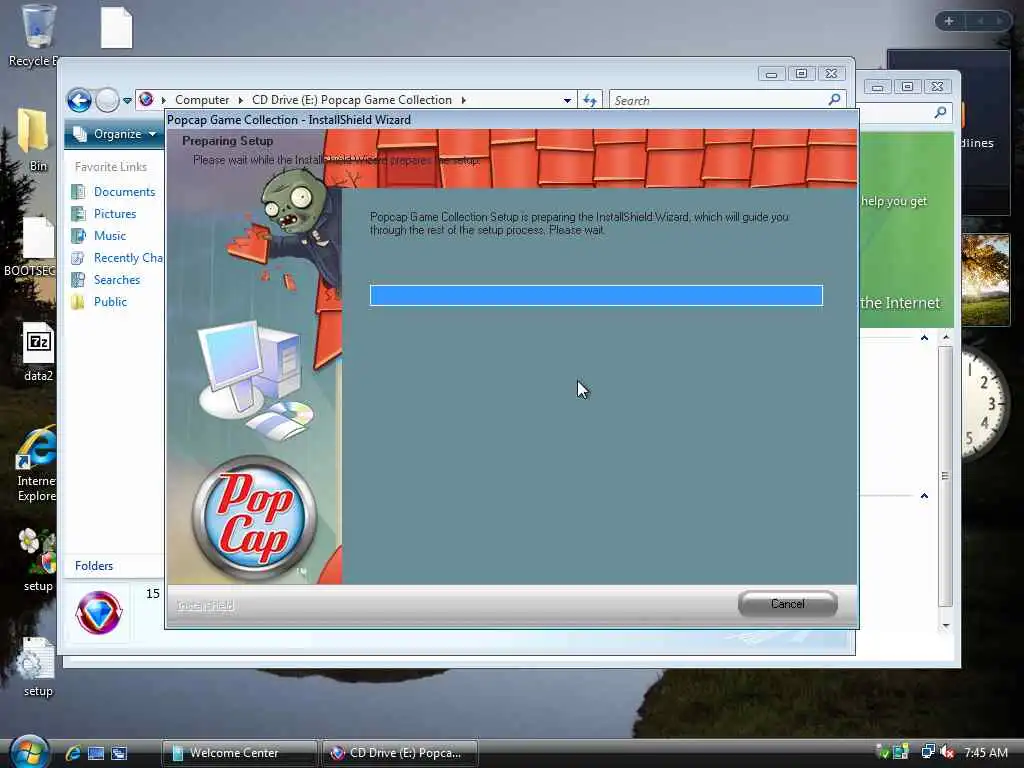Viewport: 1024px width, 768px height.
Task: Click the Explorer forward arrow button
Action: click(x=107, y=101)
